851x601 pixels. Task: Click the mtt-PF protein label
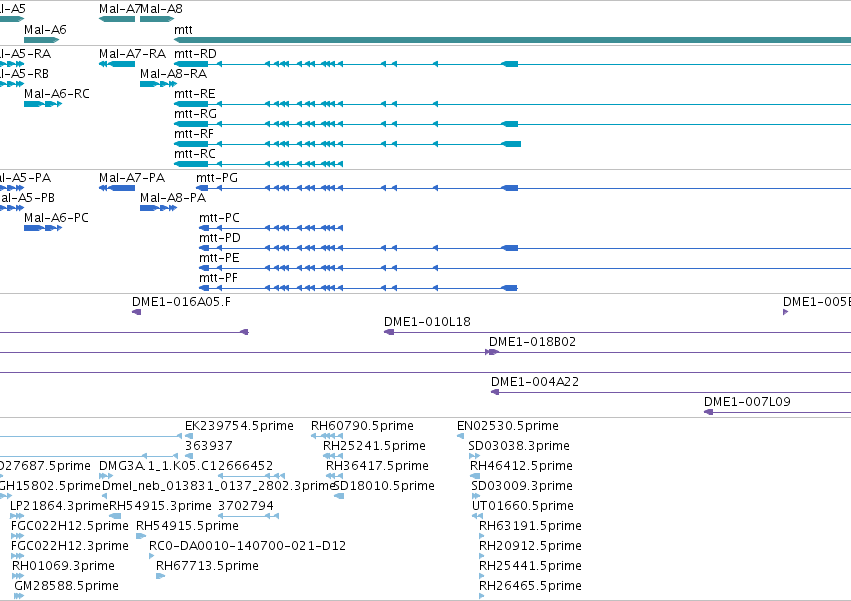coord(218,279)
